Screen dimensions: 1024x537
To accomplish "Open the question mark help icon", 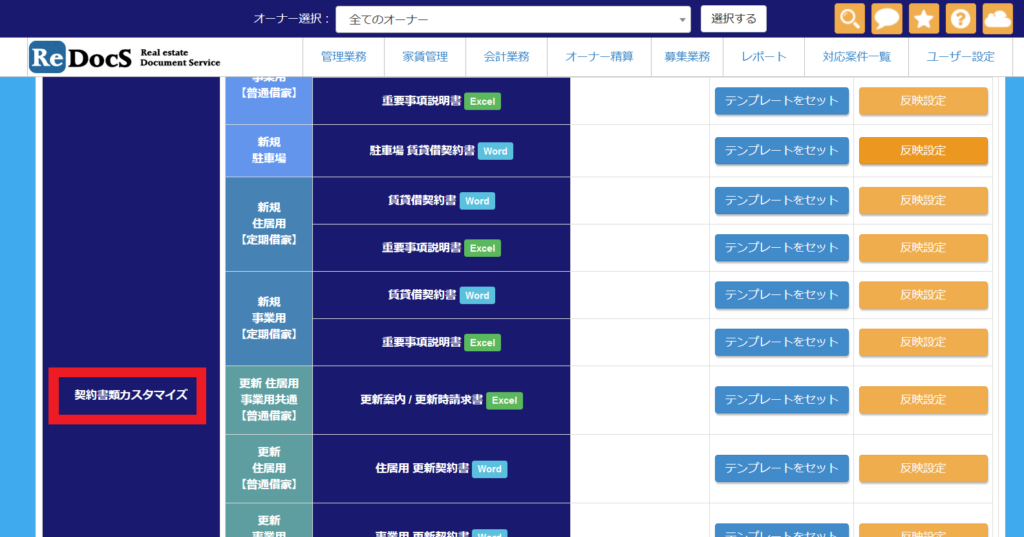I will [x=961, y=18].
